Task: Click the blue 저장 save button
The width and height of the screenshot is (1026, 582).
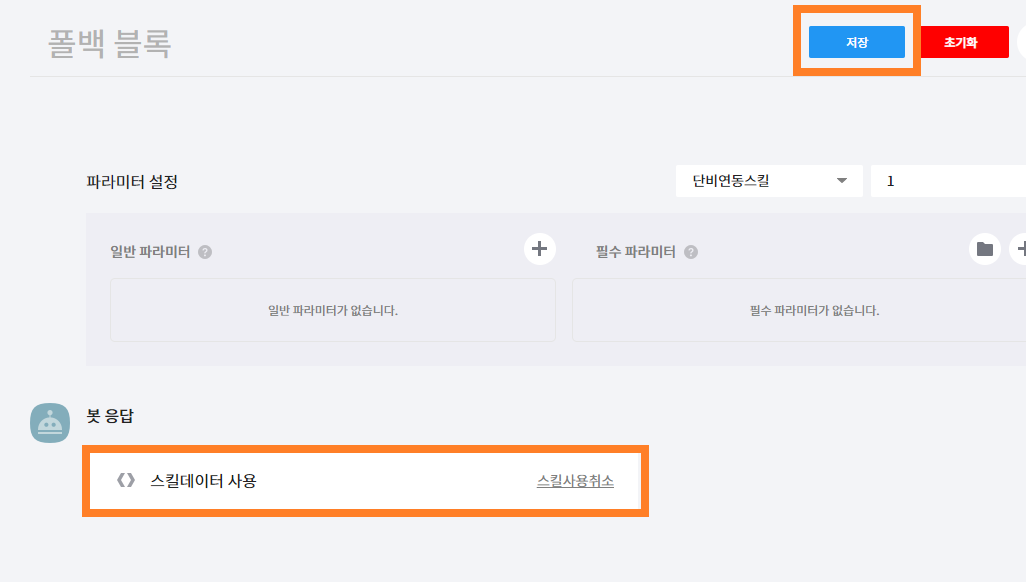Action: [x=857, y=42]
